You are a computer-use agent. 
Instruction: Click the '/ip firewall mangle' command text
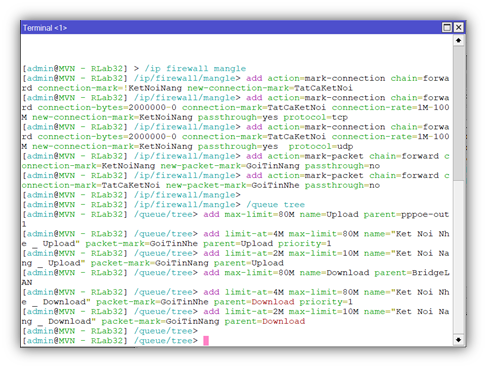pos(195,69)
